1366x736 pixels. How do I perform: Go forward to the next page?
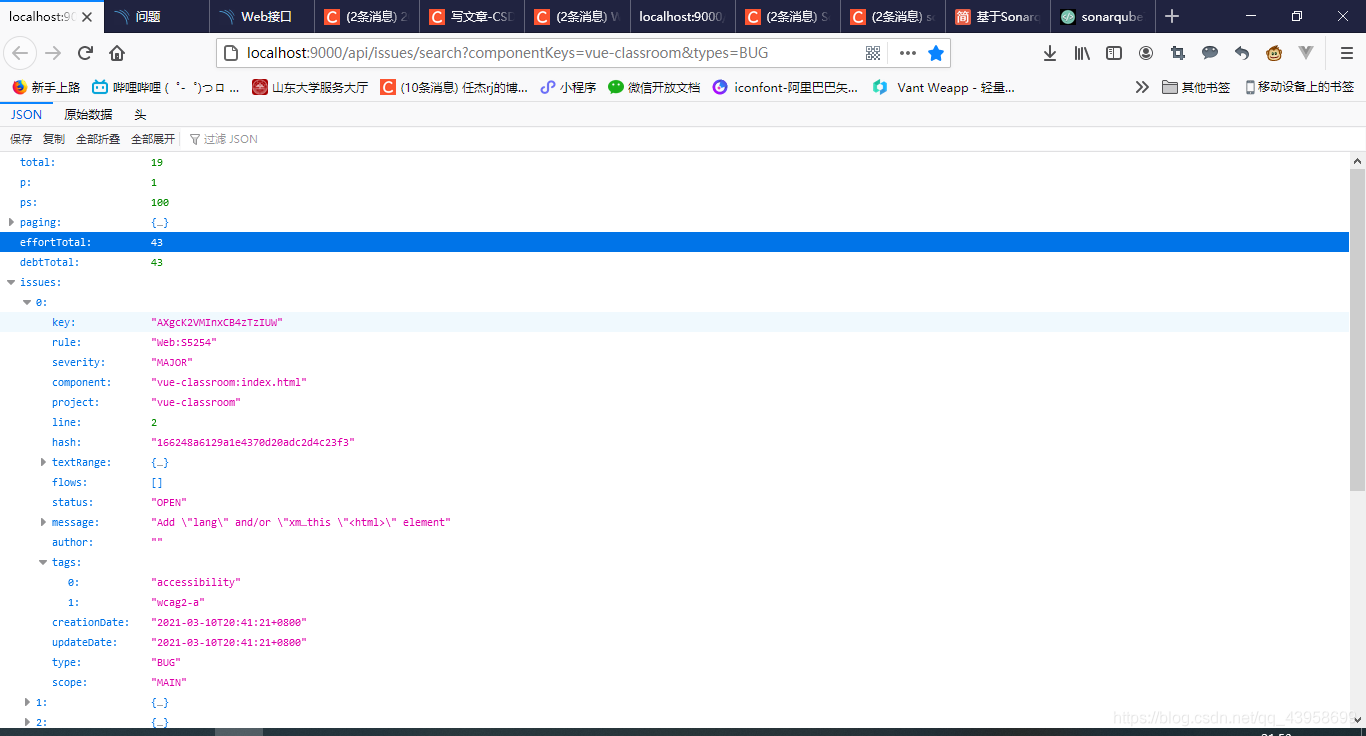pos(53,53)
